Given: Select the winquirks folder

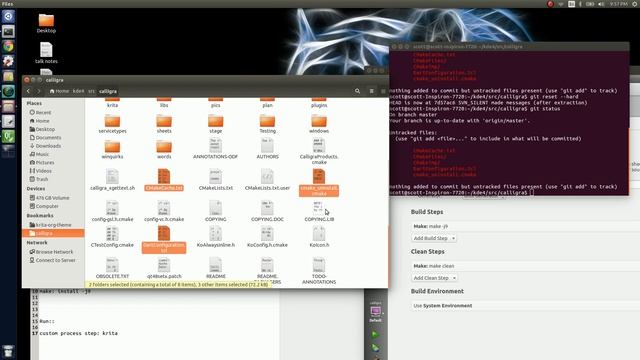Looking at the screenshot, I should click(x=112, y=150).
